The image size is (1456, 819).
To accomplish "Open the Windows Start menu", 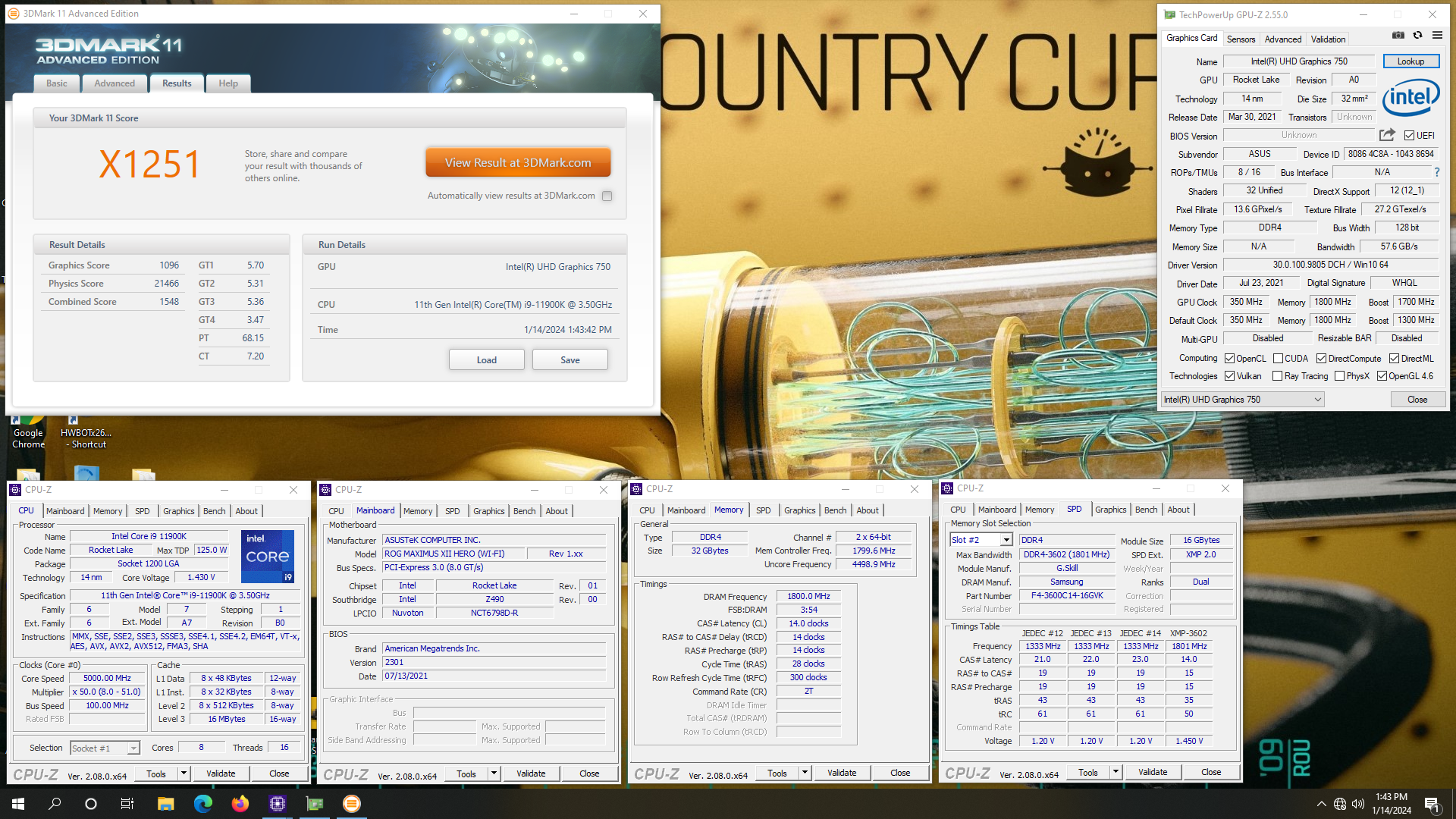I will tap(18, 804).
